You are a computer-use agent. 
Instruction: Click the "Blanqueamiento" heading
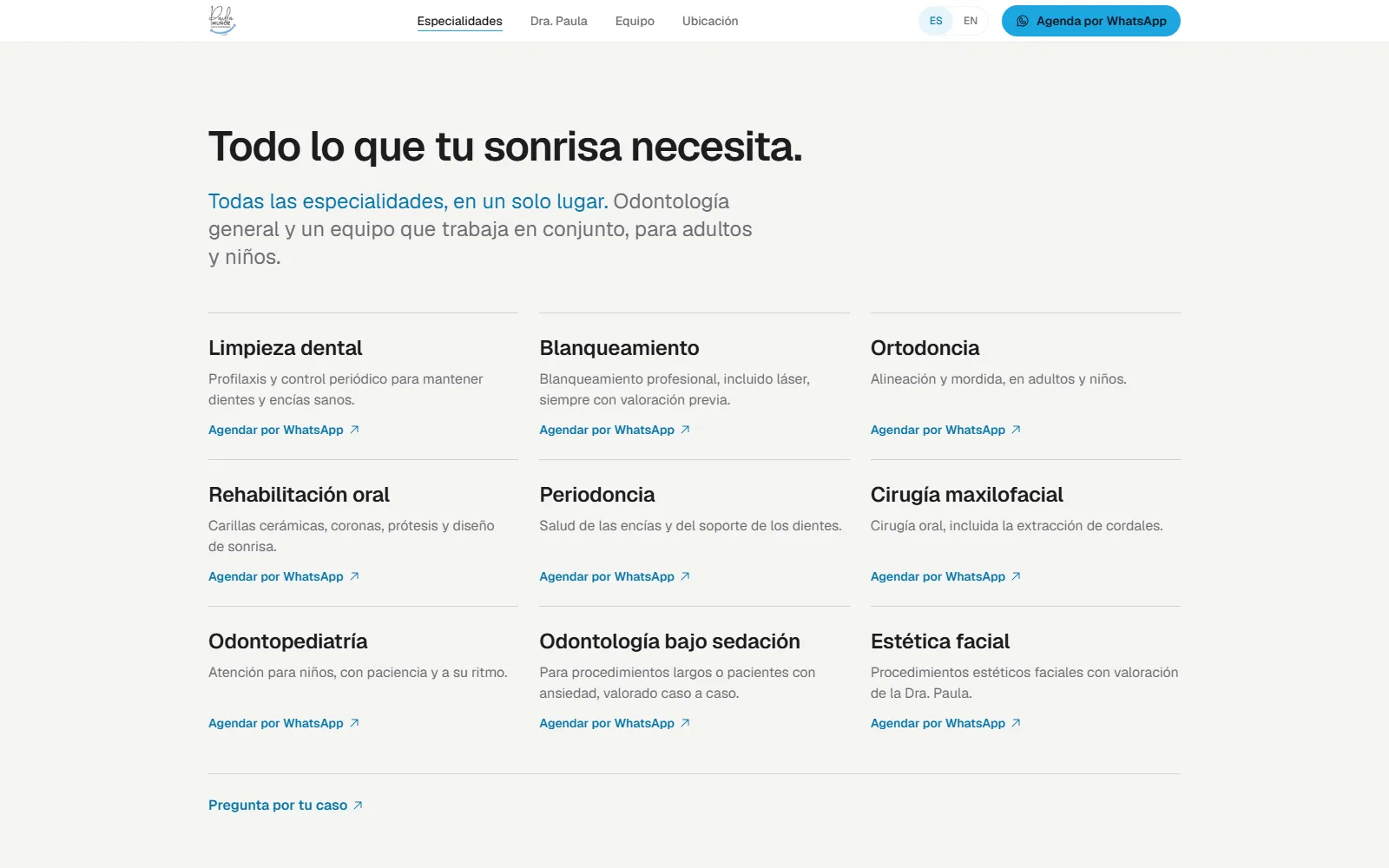619,348
